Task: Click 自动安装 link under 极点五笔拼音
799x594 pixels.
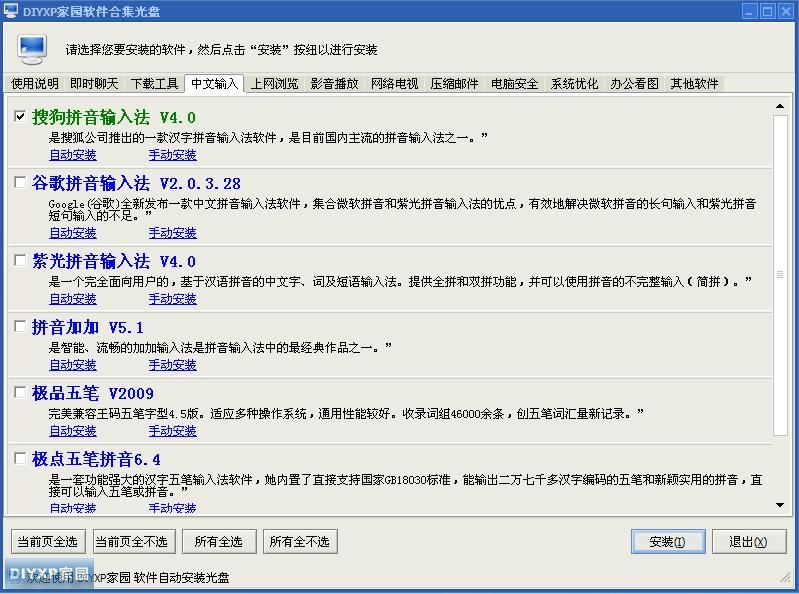Action: (73, 508)
